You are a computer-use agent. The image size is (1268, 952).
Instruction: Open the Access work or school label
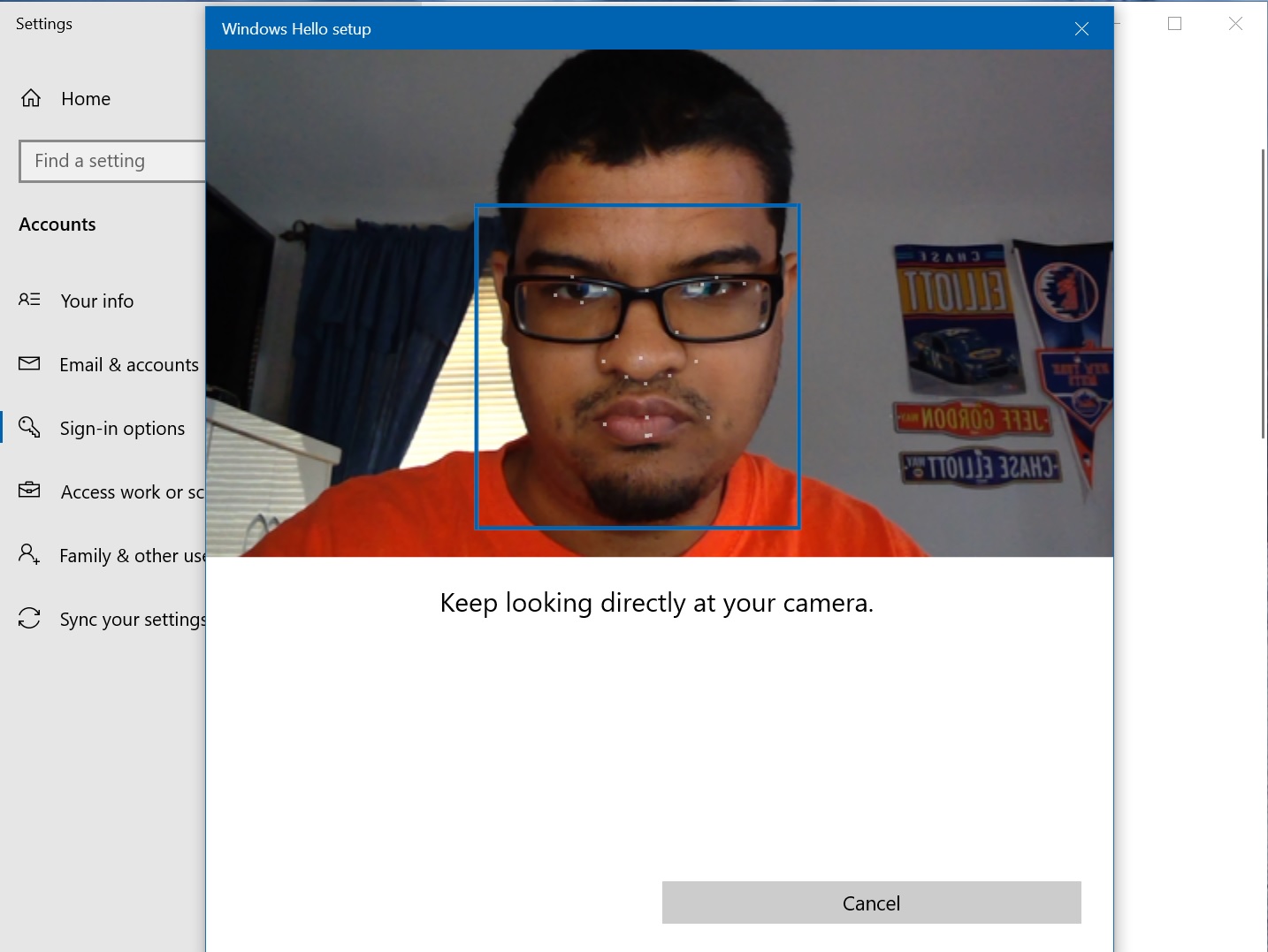point(132,492)
